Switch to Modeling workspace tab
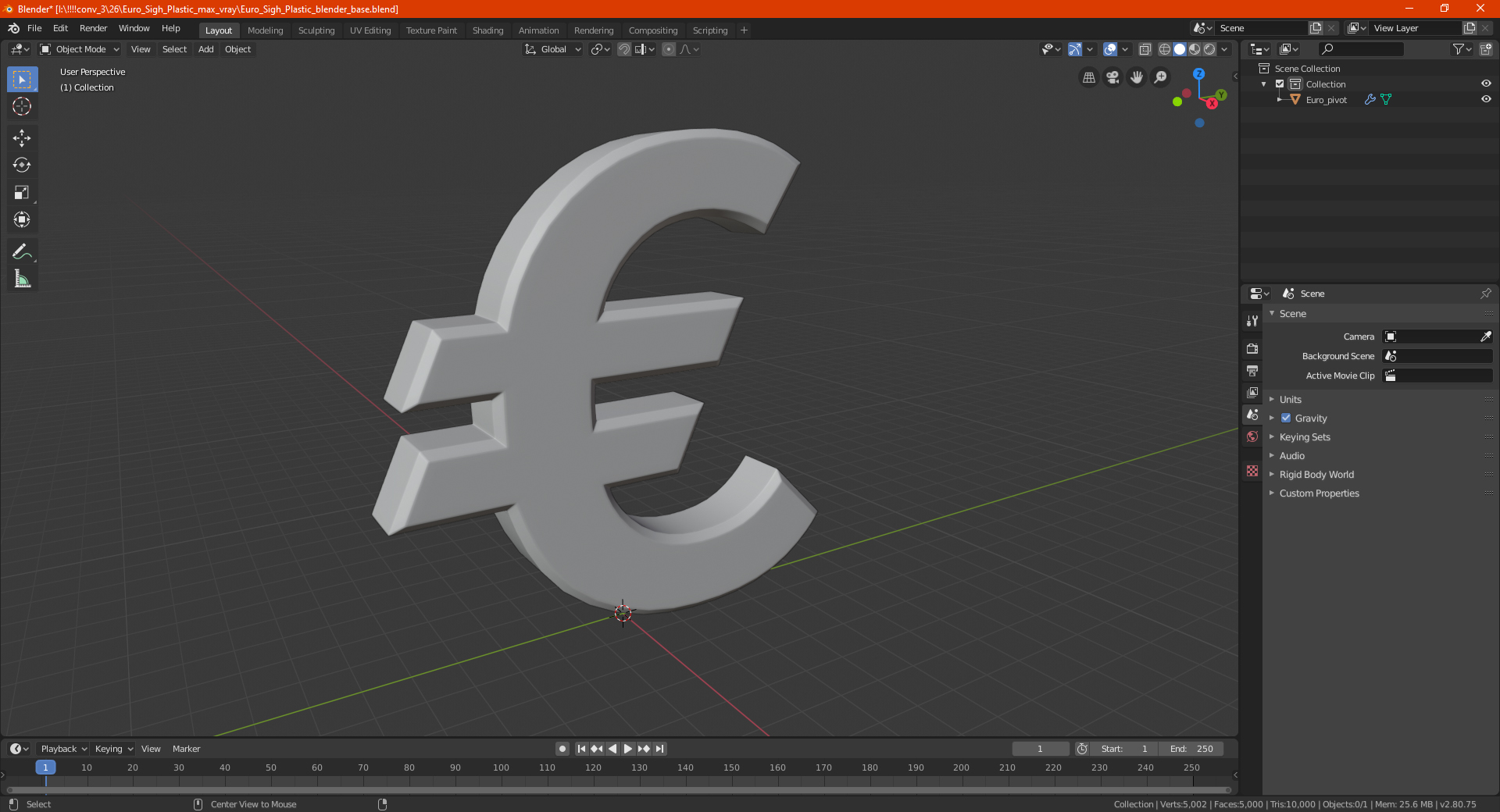 pos(265,30)
